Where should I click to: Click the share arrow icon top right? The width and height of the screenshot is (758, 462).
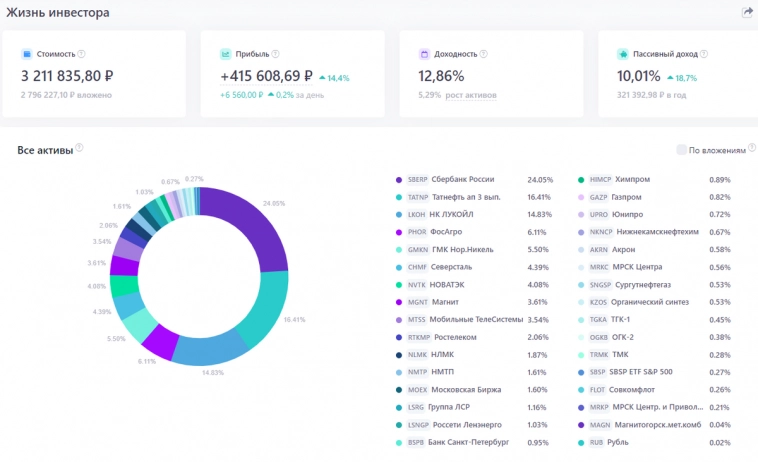[747, 12]
